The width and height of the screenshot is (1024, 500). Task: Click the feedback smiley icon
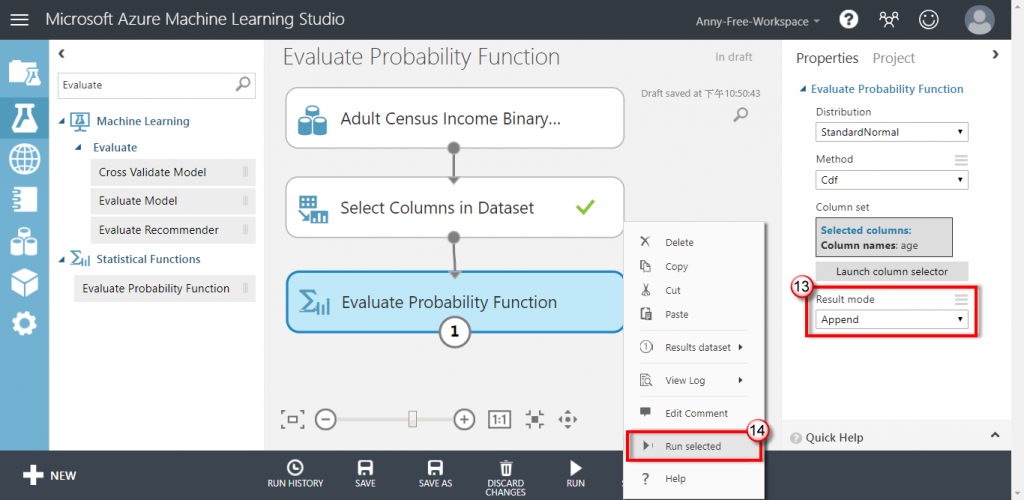pyautogui.click(x=928, y=20)
